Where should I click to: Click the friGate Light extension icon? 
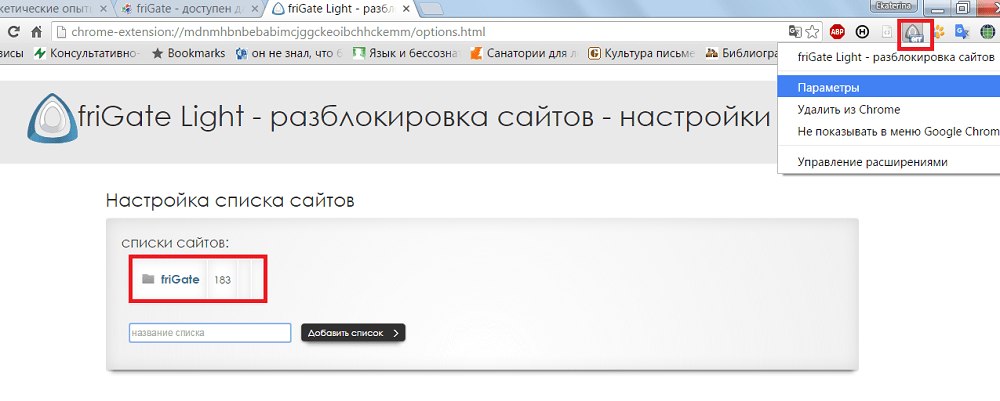[x=915, y=33]
